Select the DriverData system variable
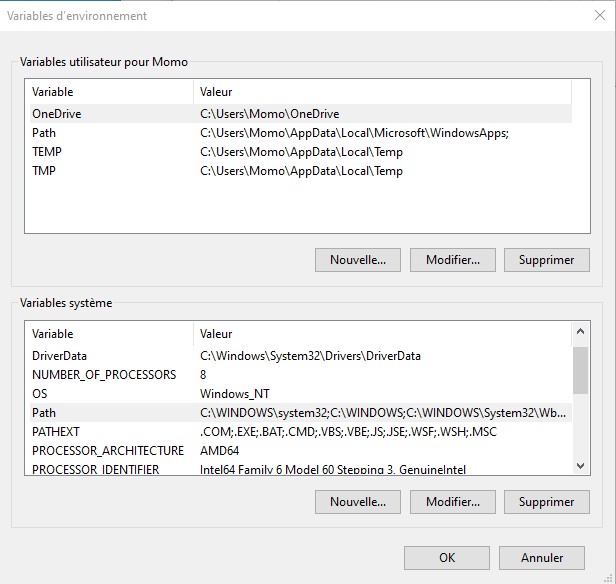The image size is (616, 584). (x=59, y=356)
